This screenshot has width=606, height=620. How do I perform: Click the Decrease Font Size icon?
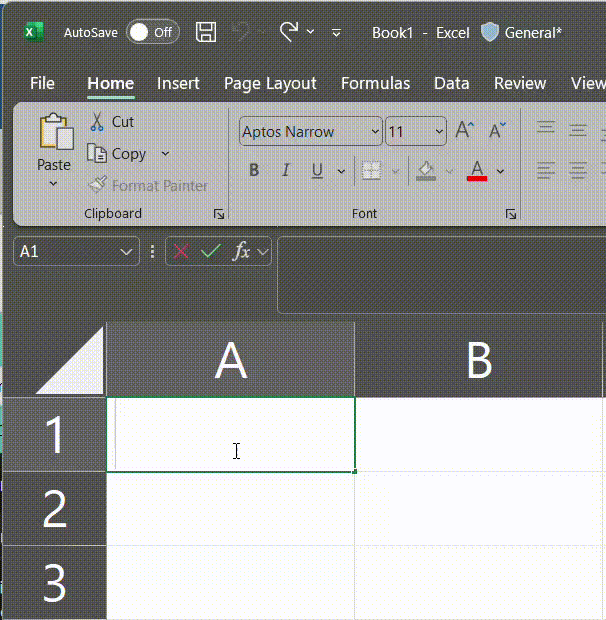click(x=497, y=130)
